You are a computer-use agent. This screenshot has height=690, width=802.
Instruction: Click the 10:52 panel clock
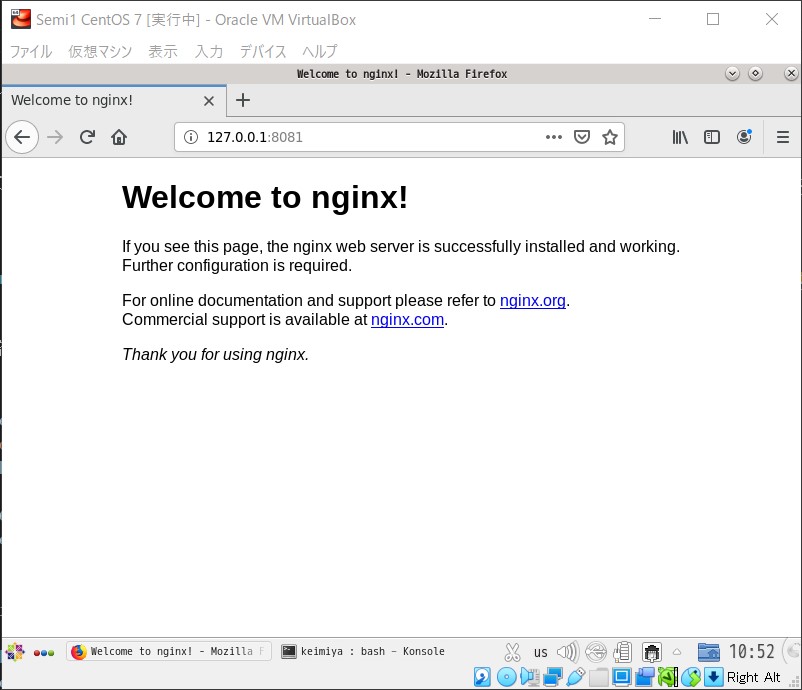tap(751, 651)
